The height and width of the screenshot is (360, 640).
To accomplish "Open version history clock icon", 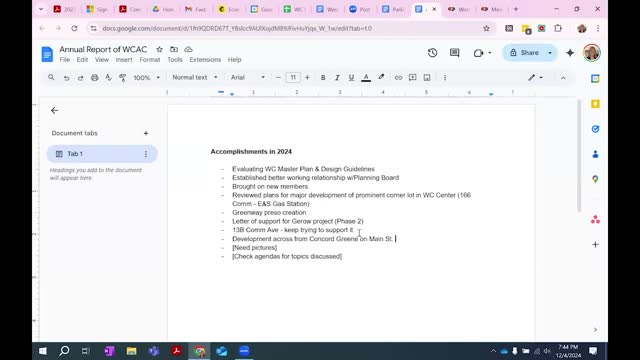I will [x=432, y=53].
